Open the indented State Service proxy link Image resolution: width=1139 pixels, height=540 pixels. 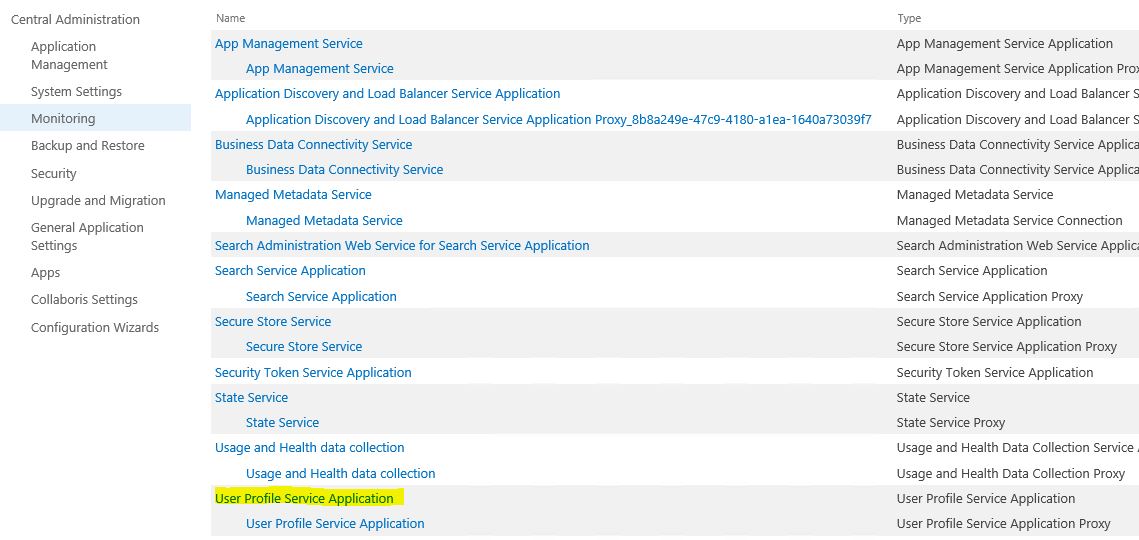pyautogui.click(x=282, y=422)
